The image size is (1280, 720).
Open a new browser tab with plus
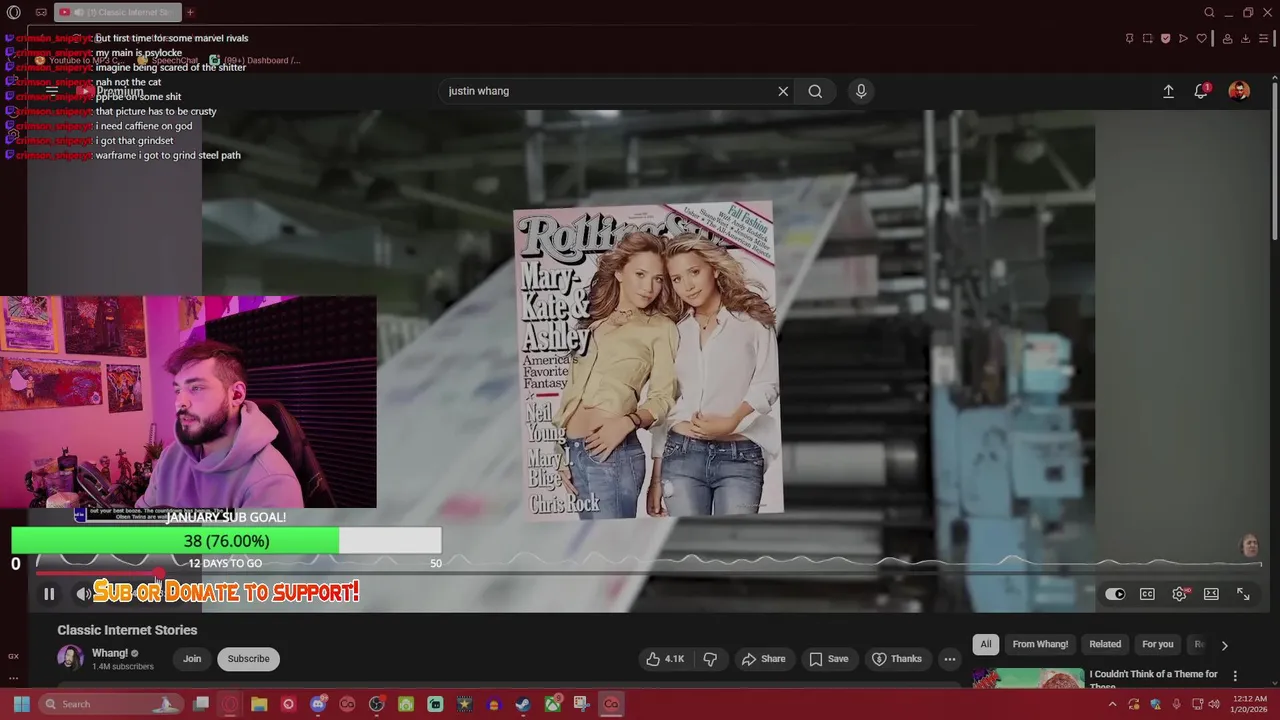[190, 13]
